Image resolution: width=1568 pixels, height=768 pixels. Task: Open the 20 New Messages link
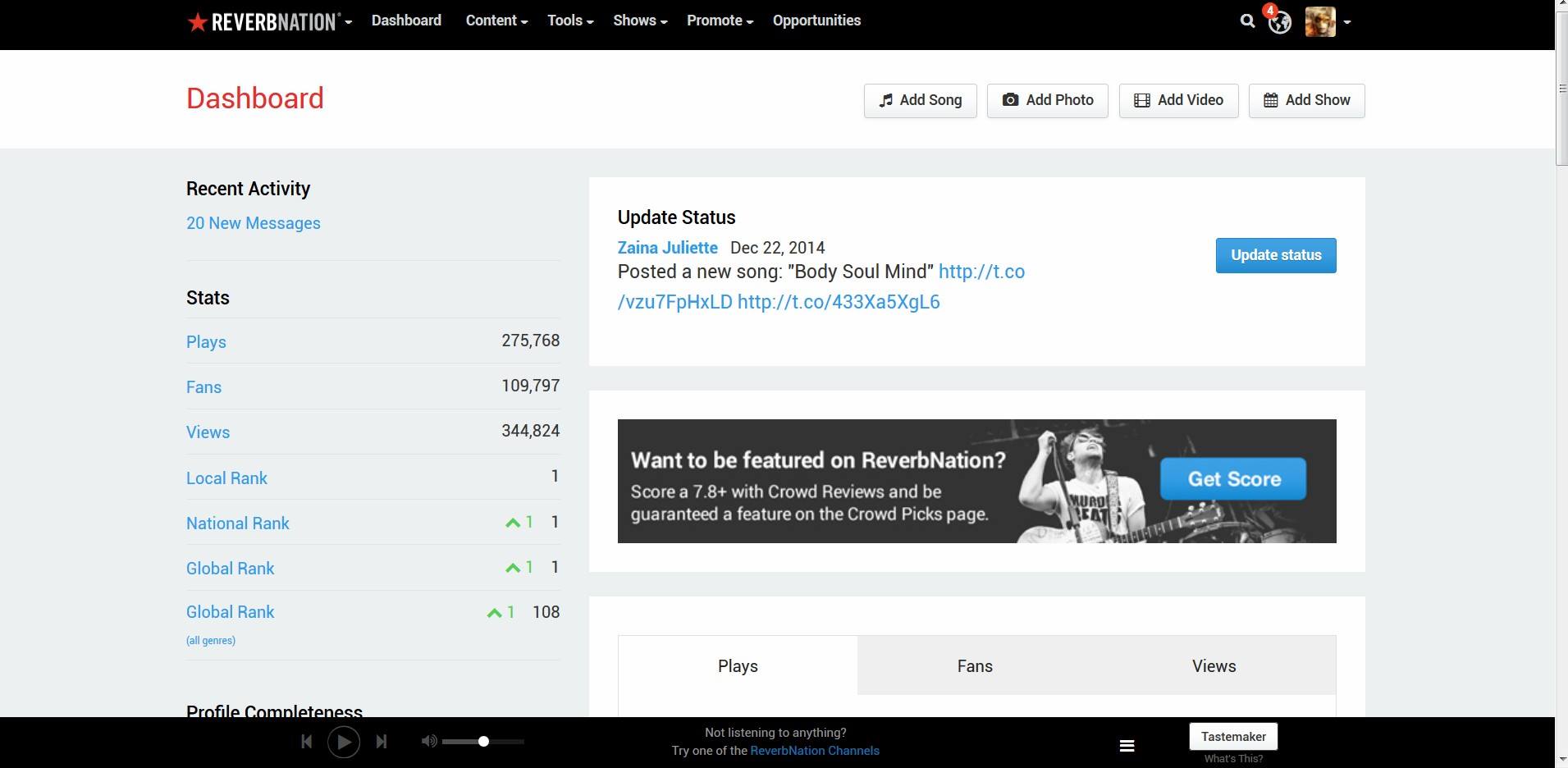coord(254,223)
